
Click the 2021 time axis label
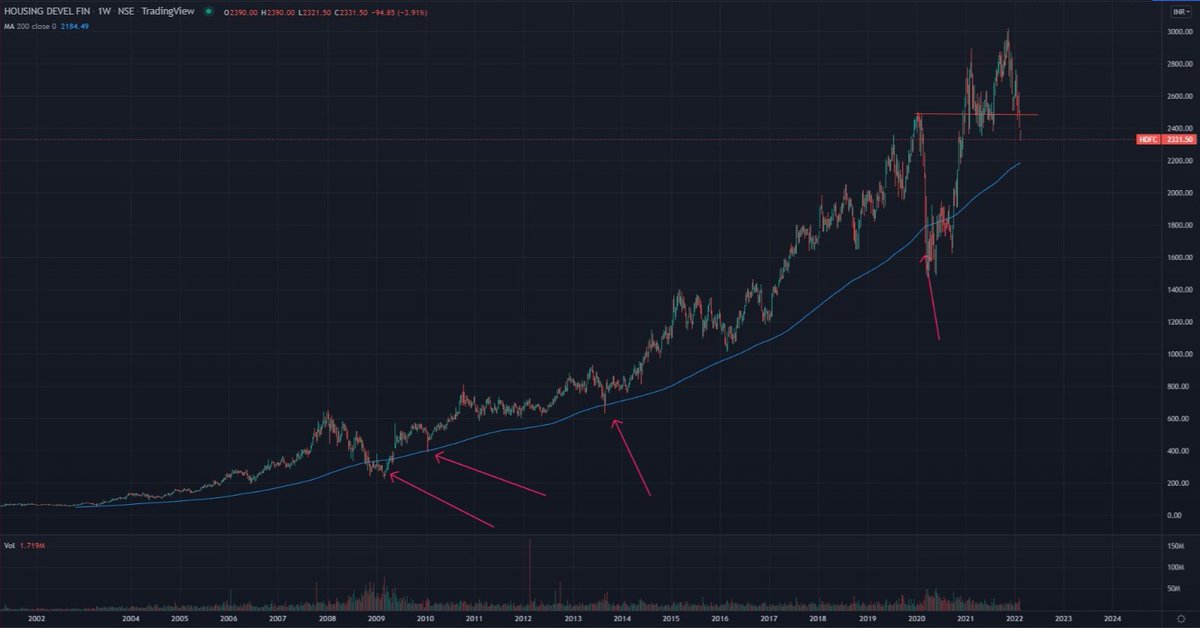(965, 619)
